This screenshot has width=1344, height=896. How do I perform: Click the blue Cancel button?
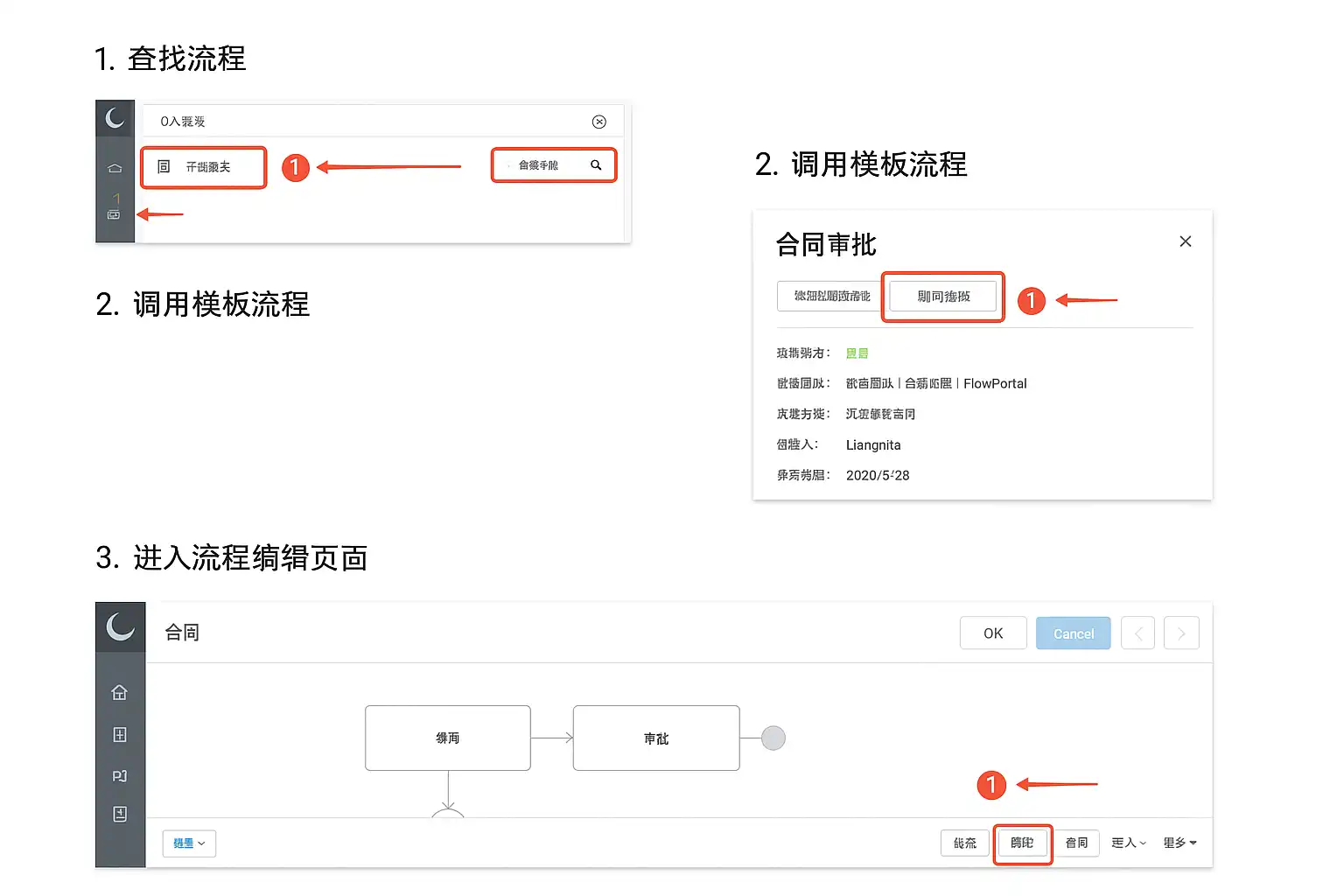coord(1074,633)
